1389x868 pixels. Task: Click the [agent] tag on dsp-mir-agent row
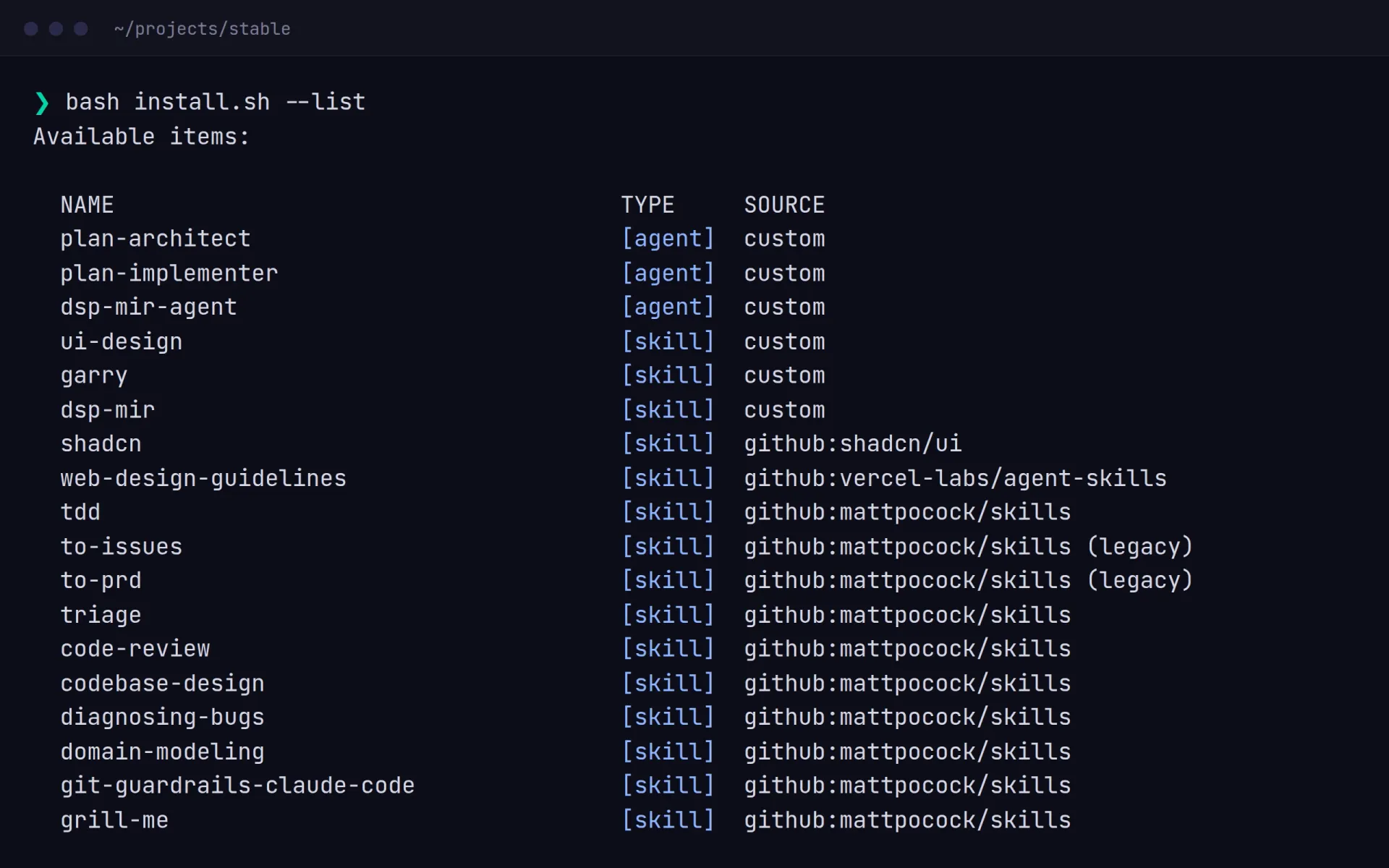click(668, 307)
